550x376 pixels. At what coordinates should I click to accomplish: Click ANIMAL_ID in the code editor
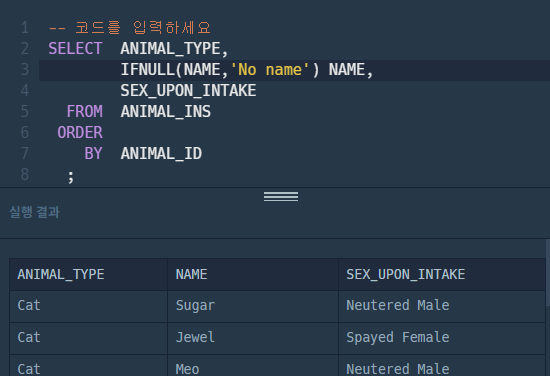pos(161,154)
